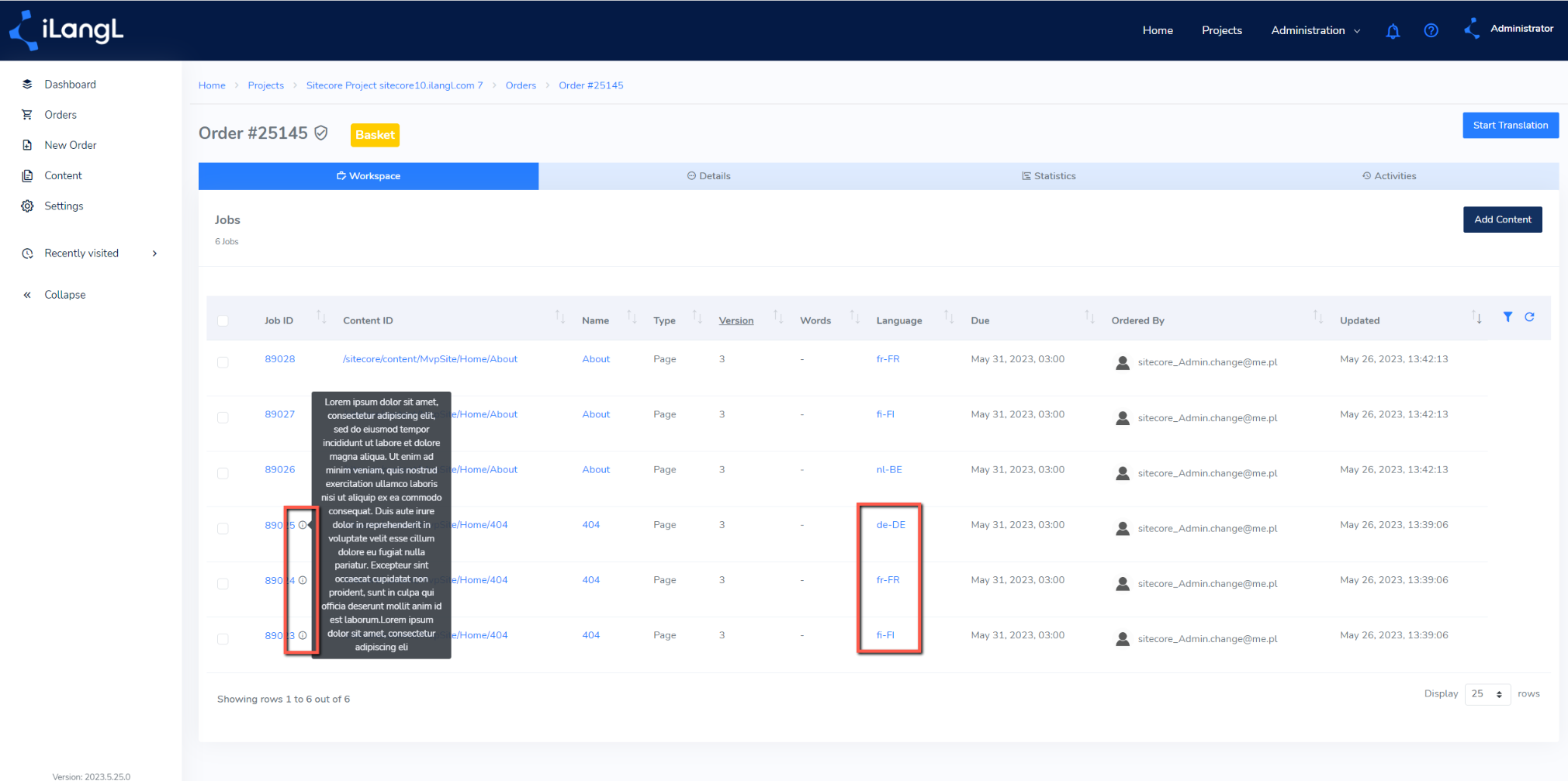The height and width of the screenshot is (781, 1568).
Task: Click the de-DE language link
Action: [891, 525]
